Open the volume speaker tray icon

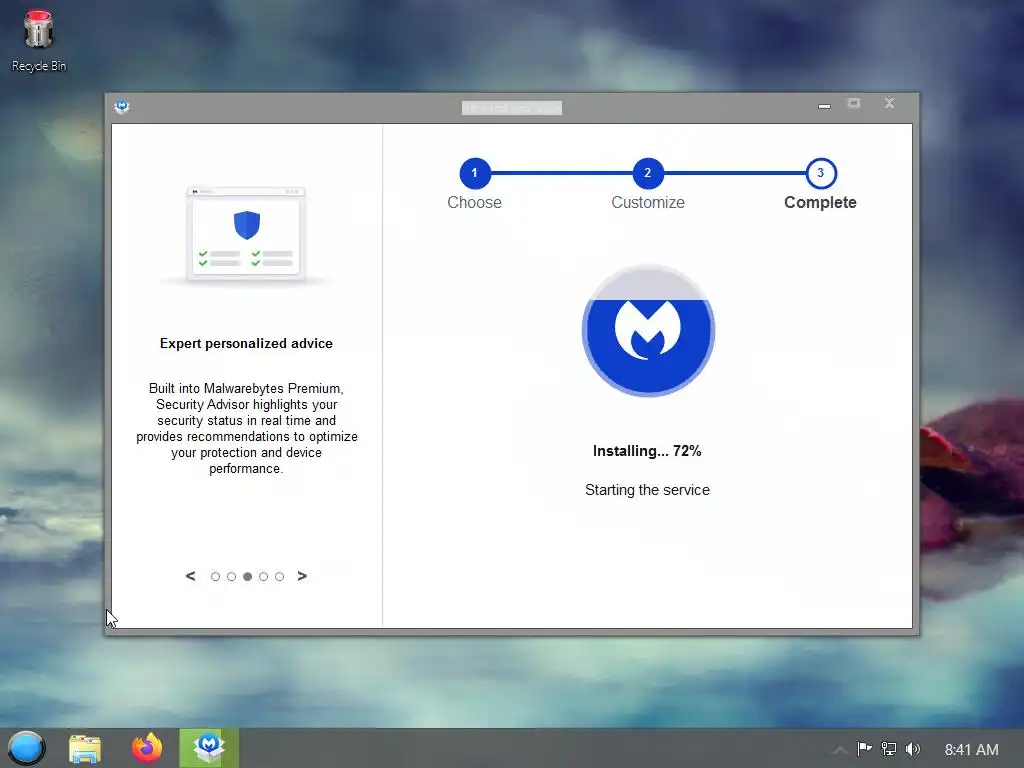tap(913, 749)
